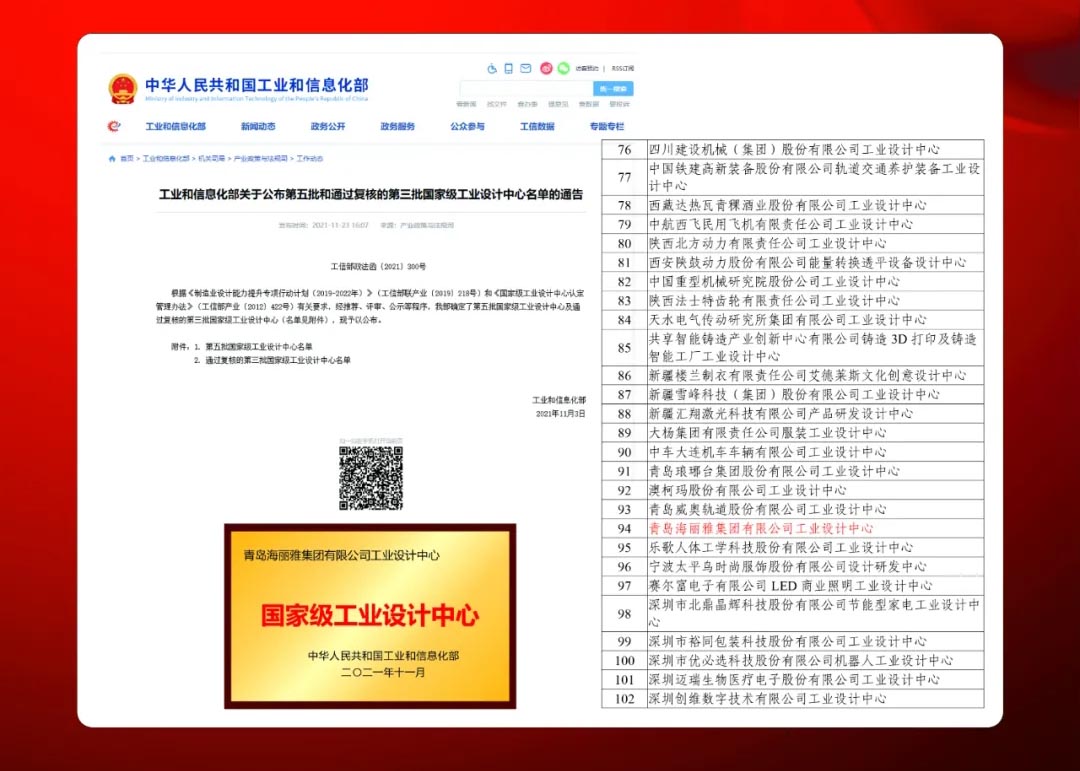Switch to the 政务公开 tab

[327, 127]
